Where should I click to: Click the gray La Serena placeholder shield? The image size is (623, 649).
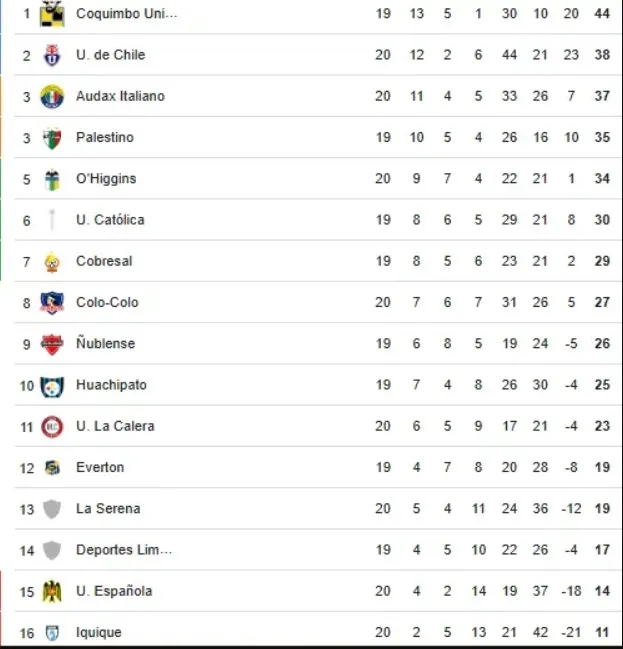52,509
